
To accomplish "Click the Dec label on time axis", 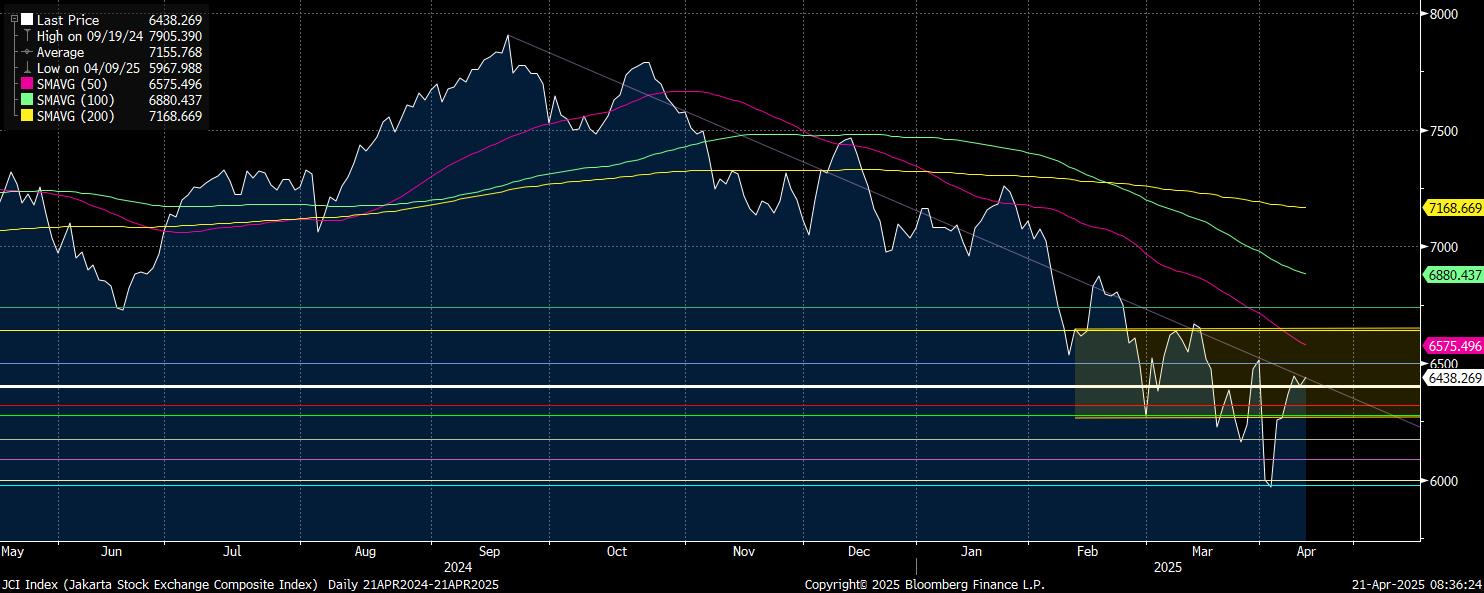I will (859, 551).
